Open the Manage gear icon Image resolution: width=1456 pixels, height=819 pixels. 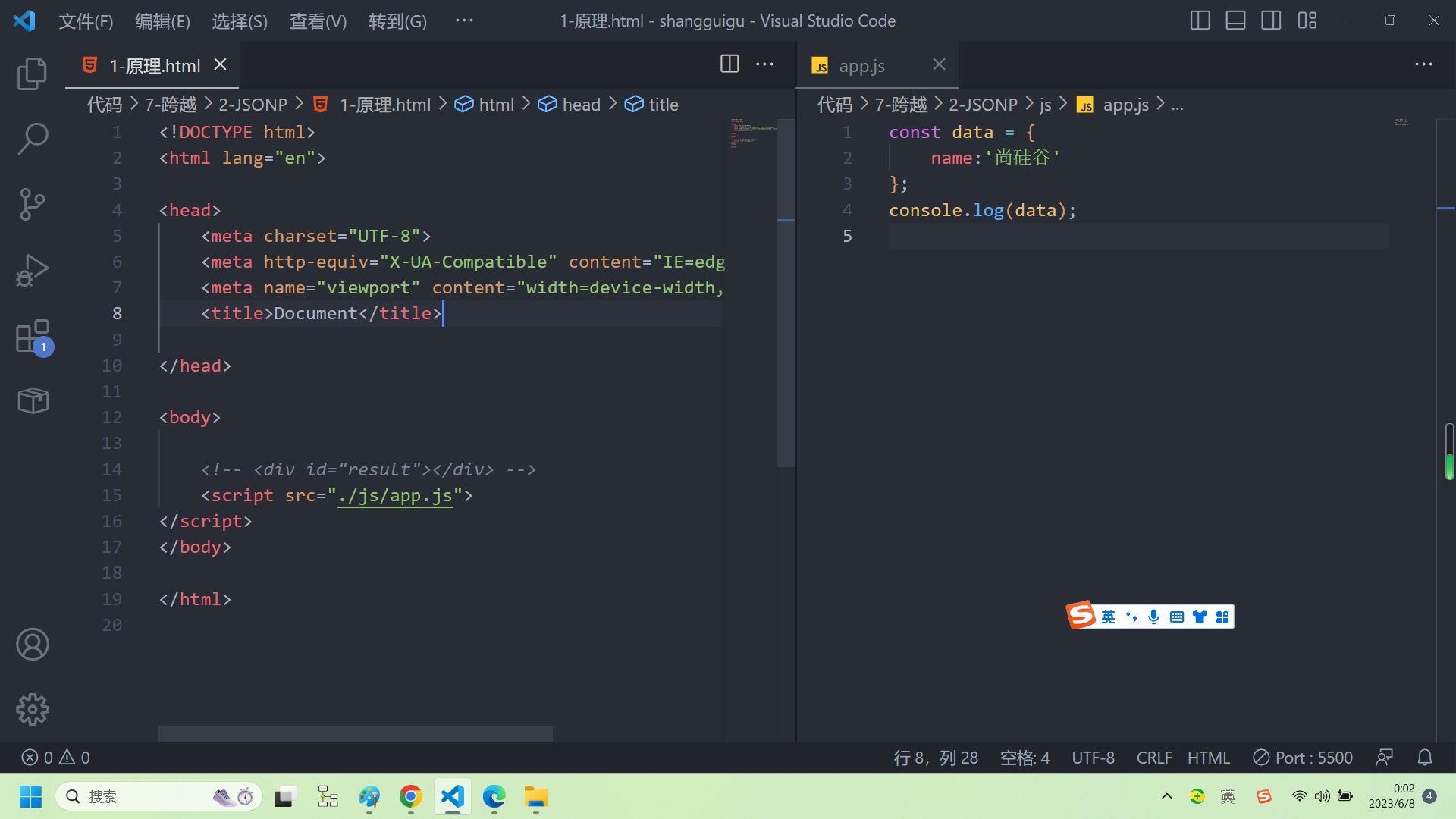(x=32, y=710)
